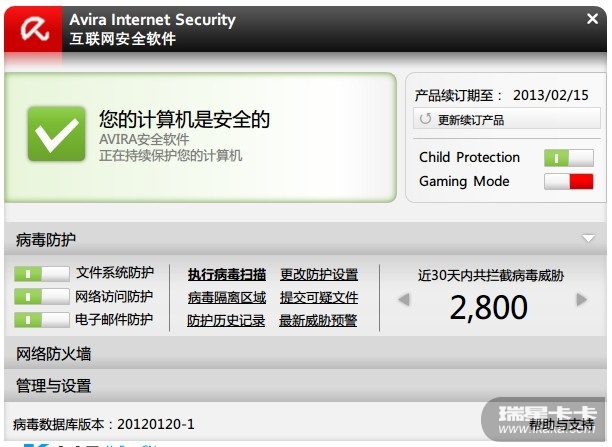Collapse 病毒防护 section arrow
The image size is (612, 447).
(589, 239)
